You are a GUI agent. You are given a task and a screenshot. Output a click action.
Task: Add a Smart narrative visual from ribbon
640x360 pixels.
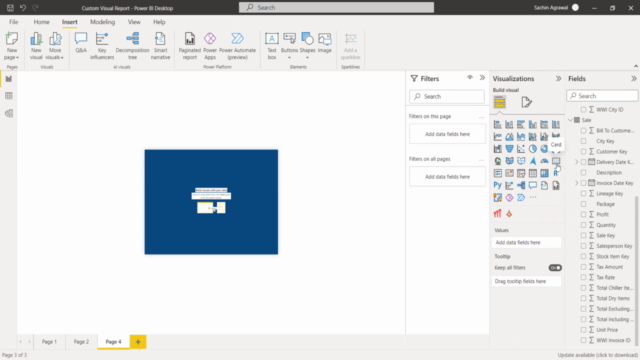point(160,46)
